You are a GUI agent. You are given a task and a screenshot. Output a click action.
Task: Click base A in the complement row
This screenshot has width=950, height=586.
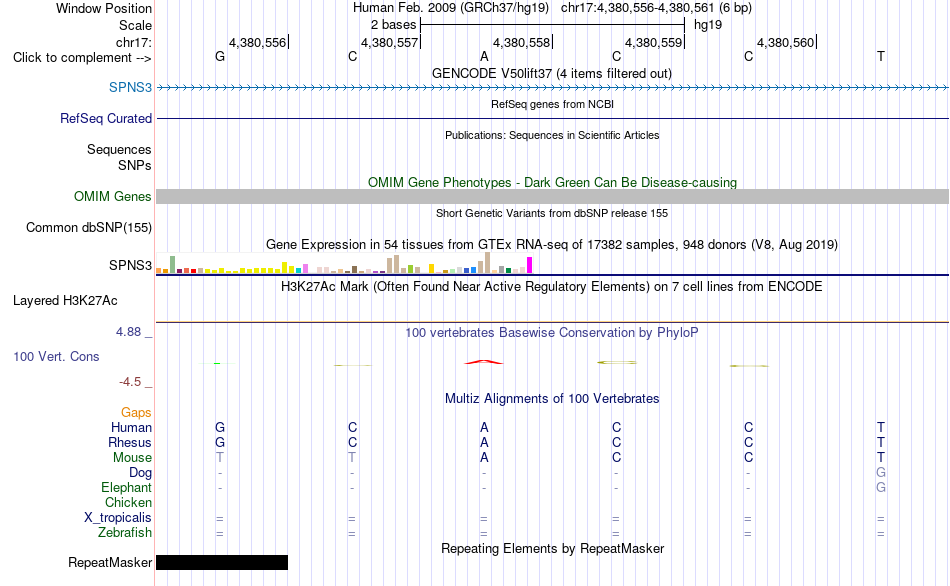coord(484,56)
